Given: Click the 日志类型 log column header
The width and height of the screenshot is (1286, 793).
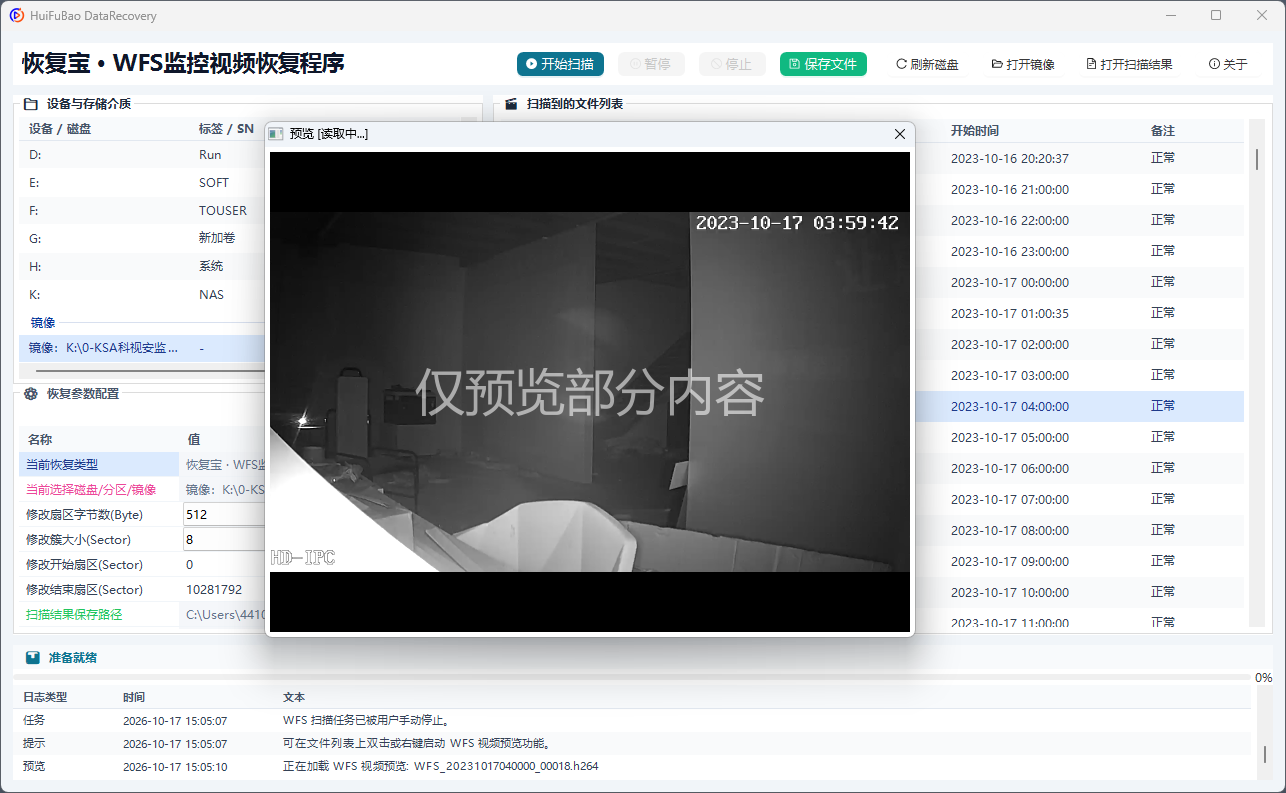Looking at the screenshot, I should (x=45, y=697).
